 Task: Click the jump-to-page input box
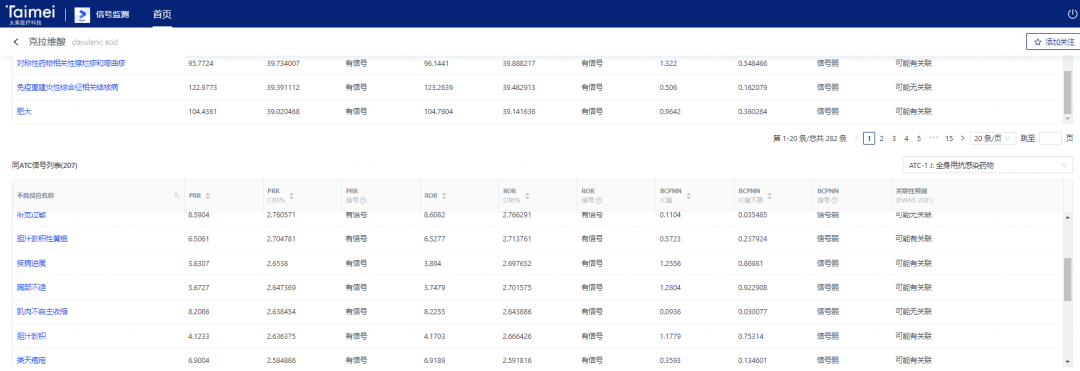(x=1050, y=138)
